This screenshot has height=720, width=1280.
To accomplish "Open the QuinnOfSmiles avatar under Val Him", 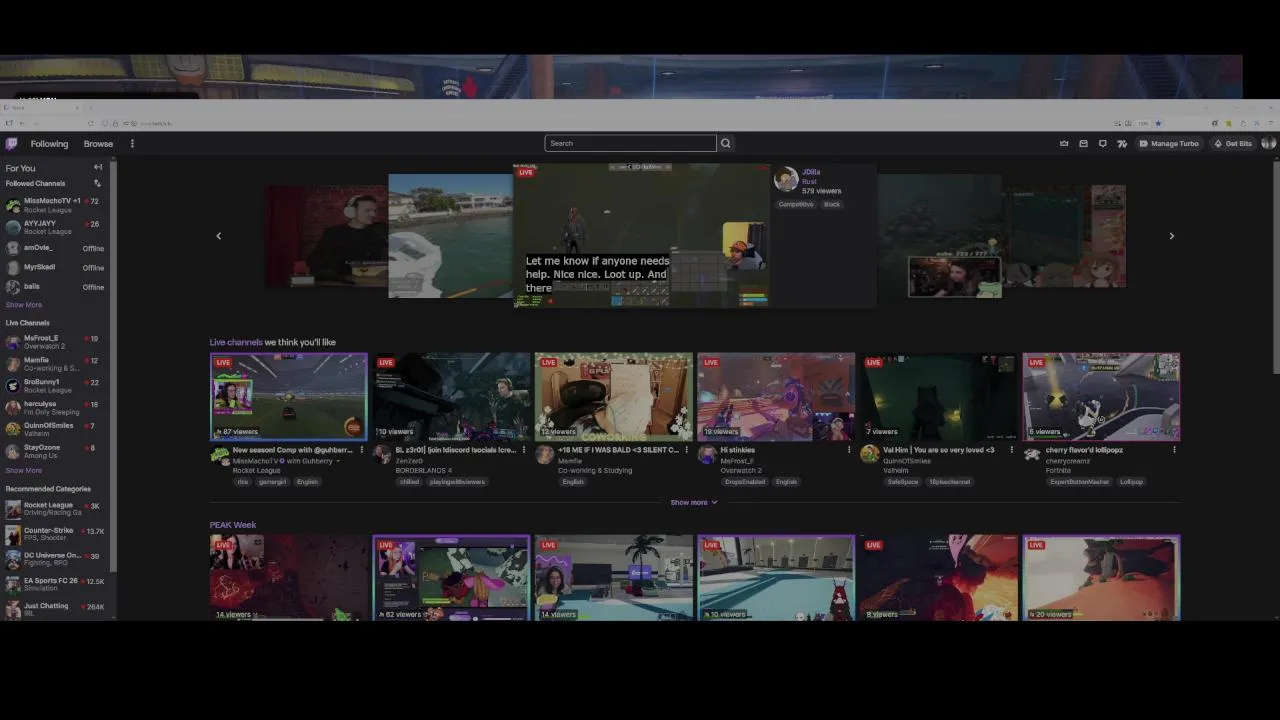I will [x=869, y=455].
